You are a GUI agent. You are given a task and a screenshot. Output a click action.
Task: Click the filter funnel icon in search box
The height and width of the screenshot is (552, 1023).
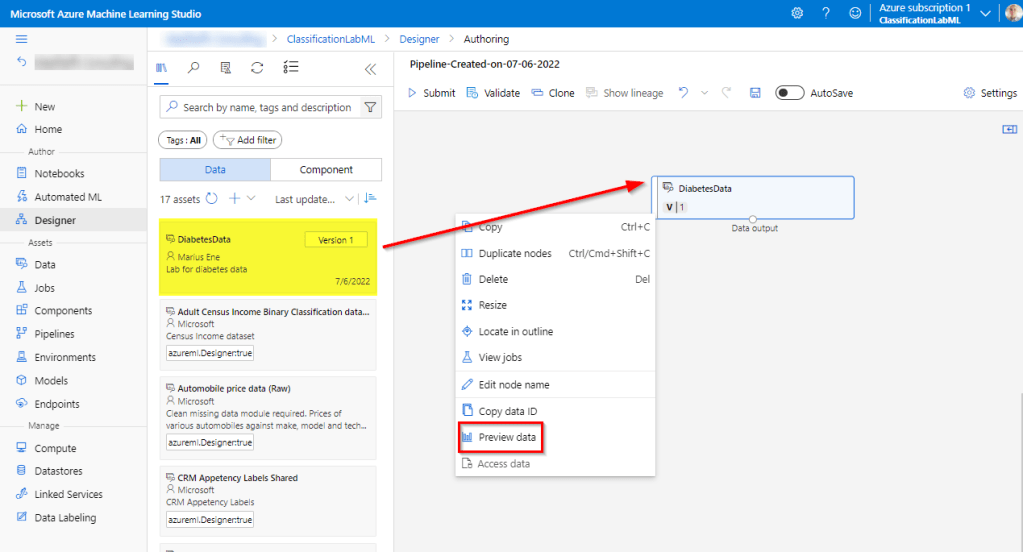pos(370,107)
